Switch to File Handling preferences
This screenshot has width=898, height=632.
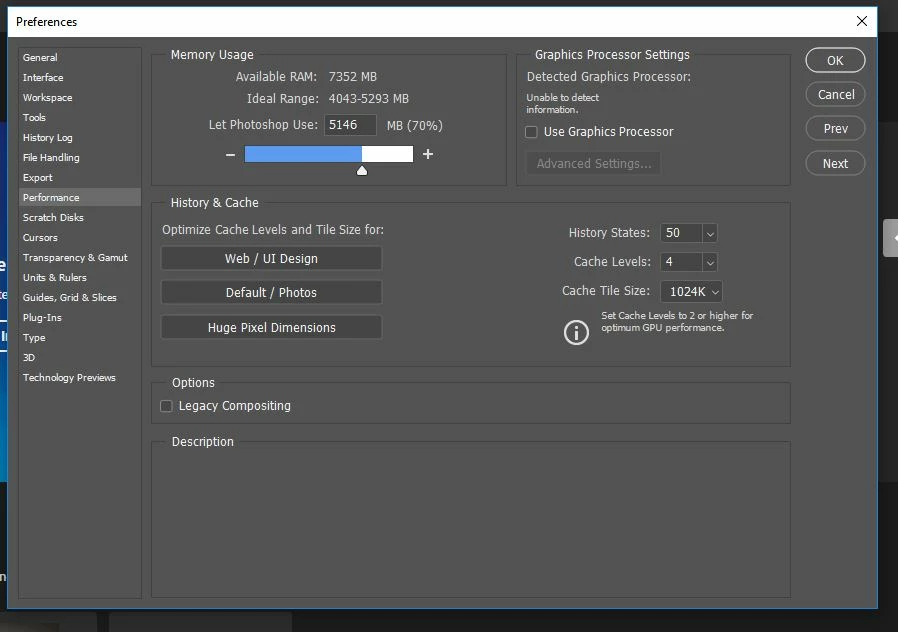(x=80, y=157)
